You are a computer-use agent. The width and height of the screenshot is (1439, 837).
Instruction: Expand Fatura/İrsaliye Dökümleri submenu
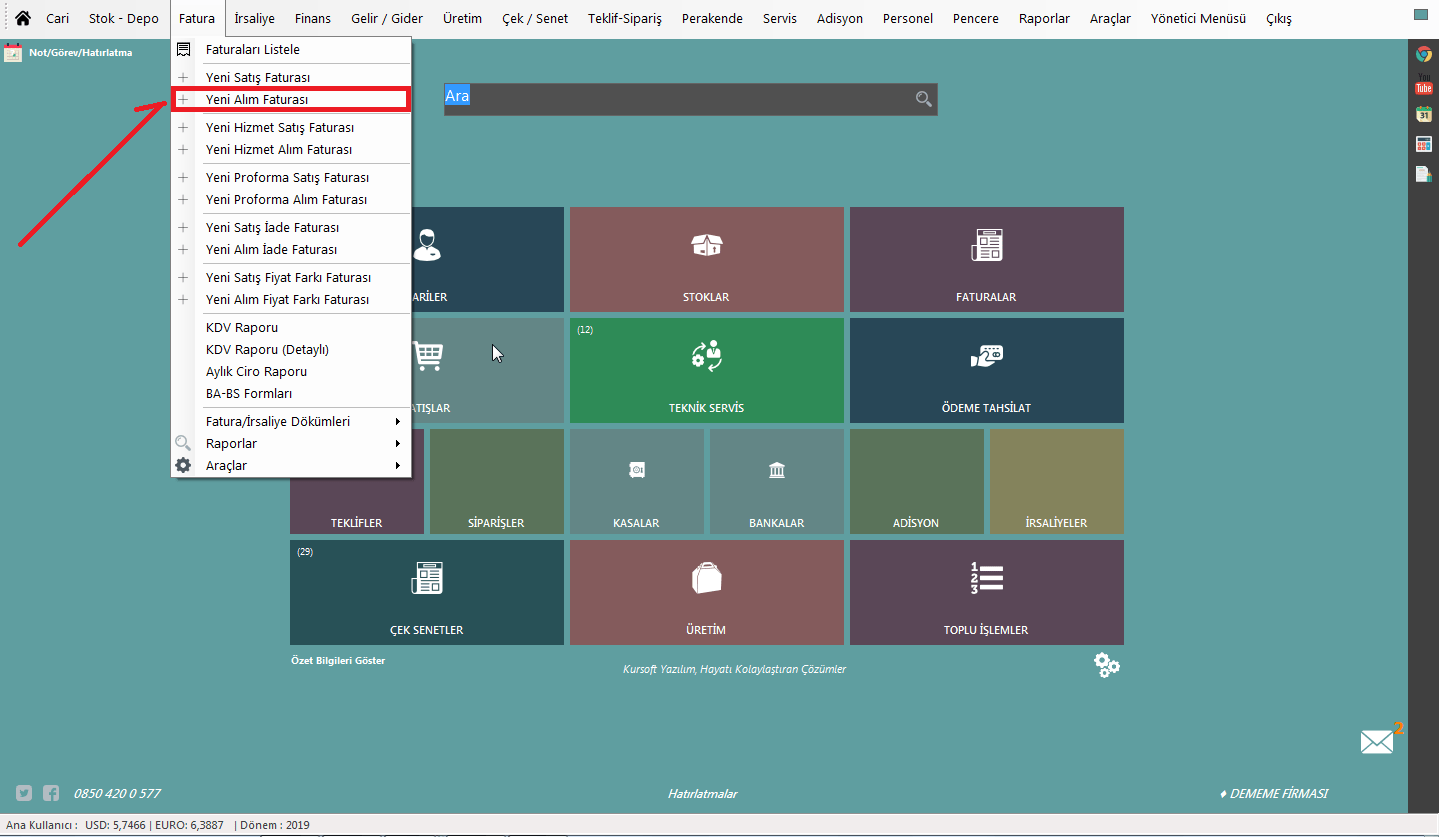click(291, 421)
